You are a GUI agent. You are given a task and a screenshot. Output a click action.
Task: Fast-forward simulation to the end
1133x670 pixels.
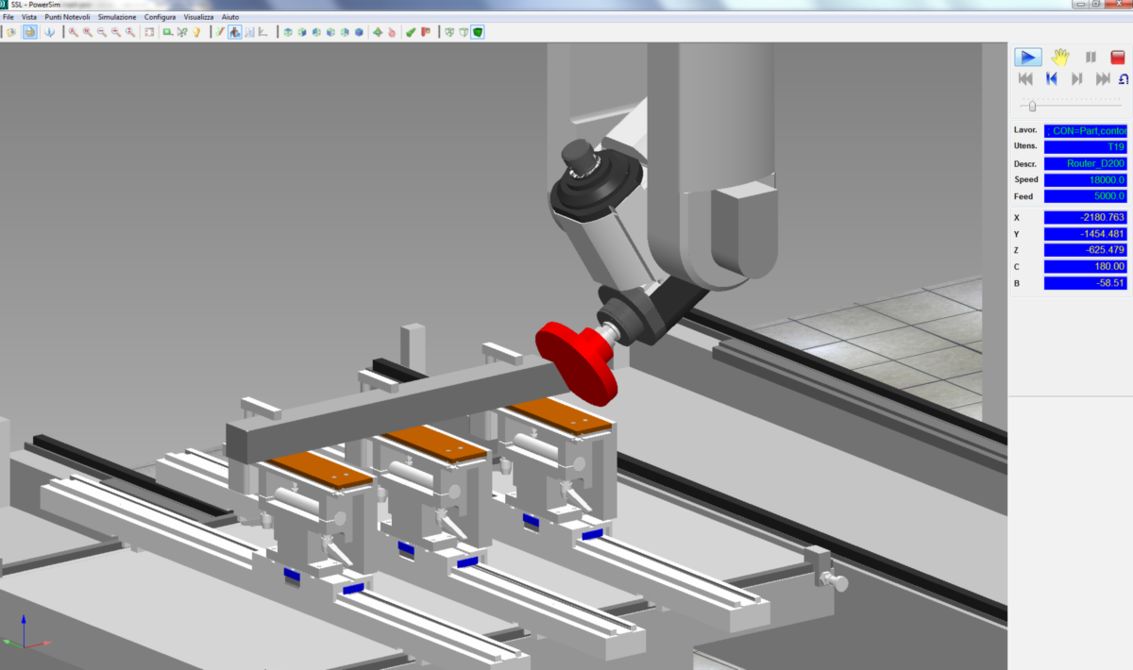pos(1102,79)
